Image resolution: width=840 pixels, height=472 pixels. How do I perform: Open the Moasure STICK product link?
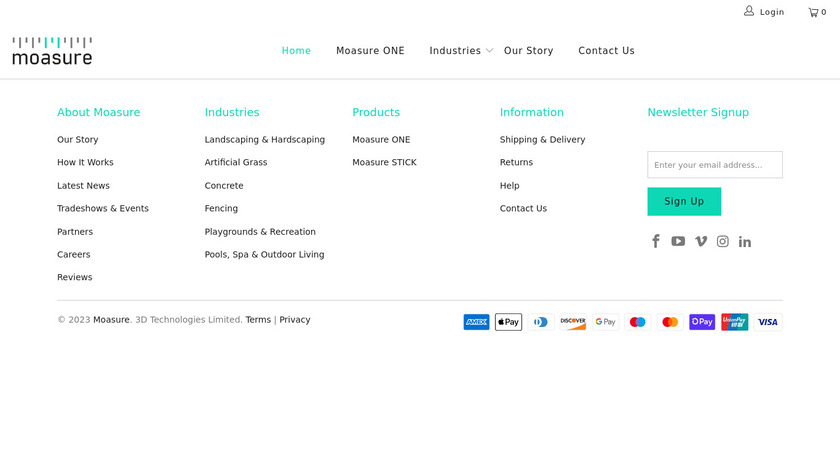[384, 162]
